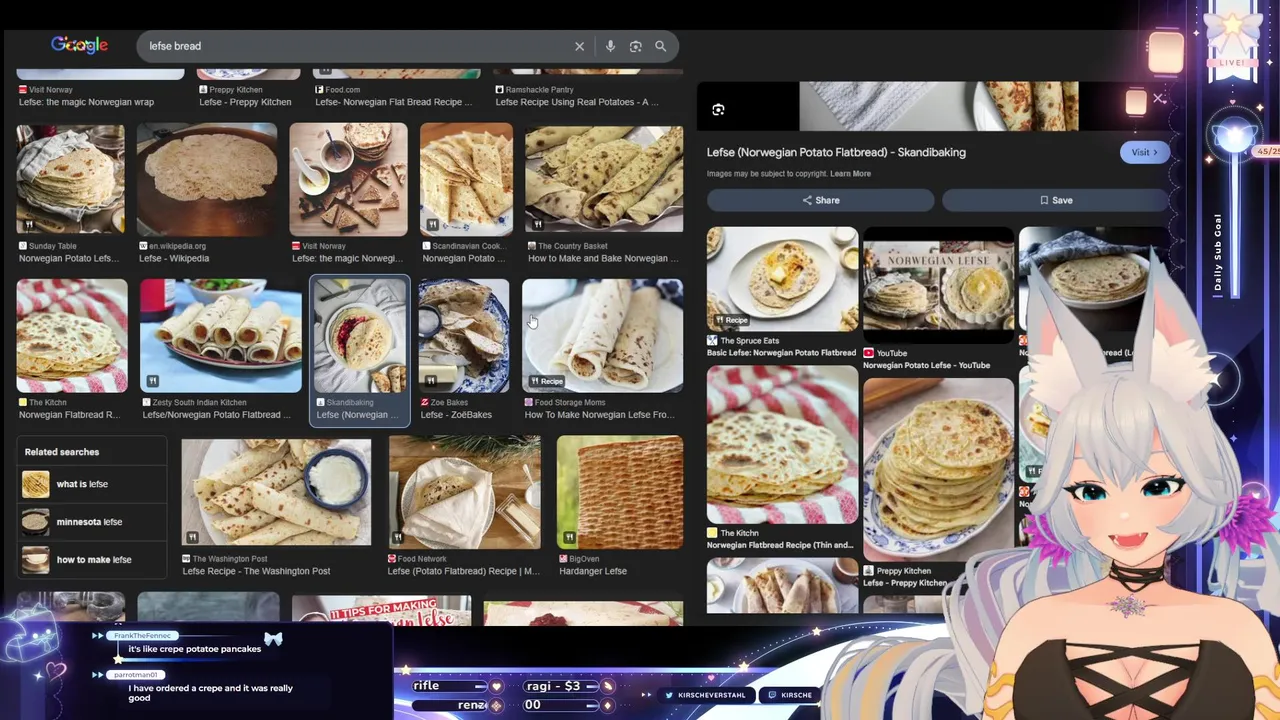Click 'Lefse Recipe - The Washington Post' caption
Viewport: 1280px width, 720px height.
click(x=256, y=571)
